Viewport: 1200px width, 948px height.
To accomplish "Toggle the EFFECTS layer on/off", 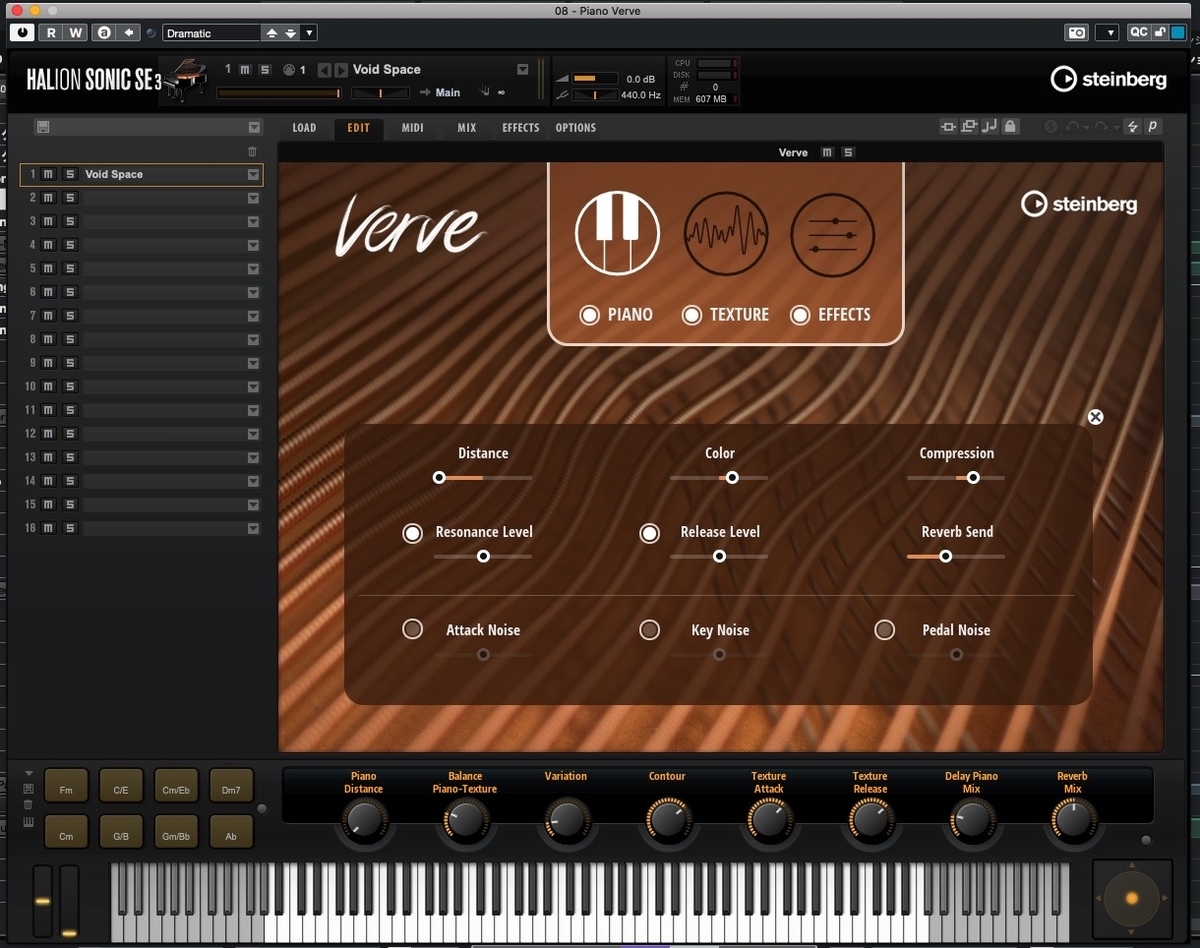I will pyautogui.click(x=799, y=315).
